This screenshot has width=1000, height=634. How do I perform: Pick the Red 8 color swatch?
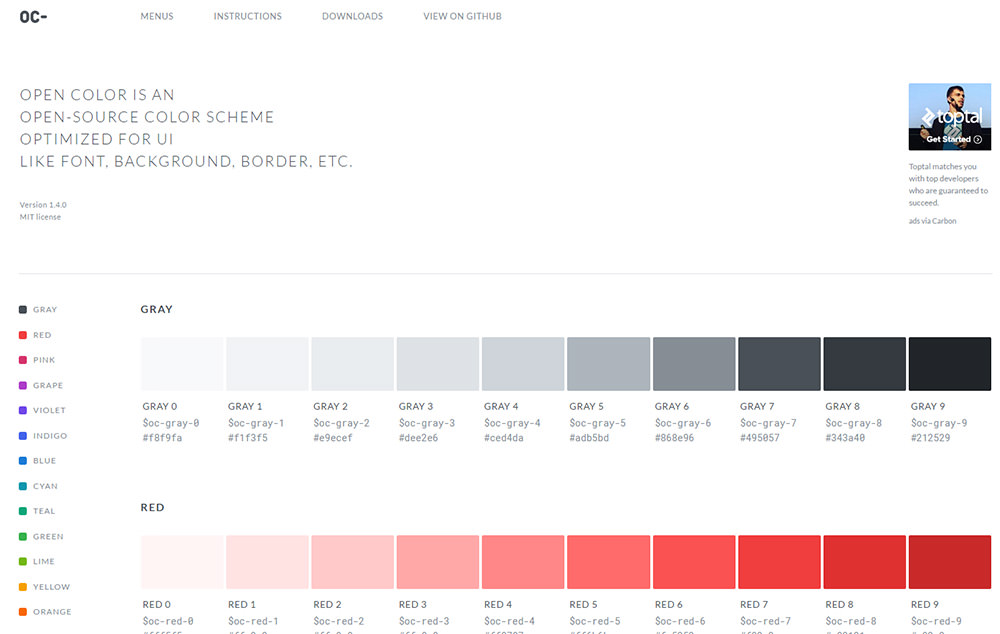(x=865, y=562)
